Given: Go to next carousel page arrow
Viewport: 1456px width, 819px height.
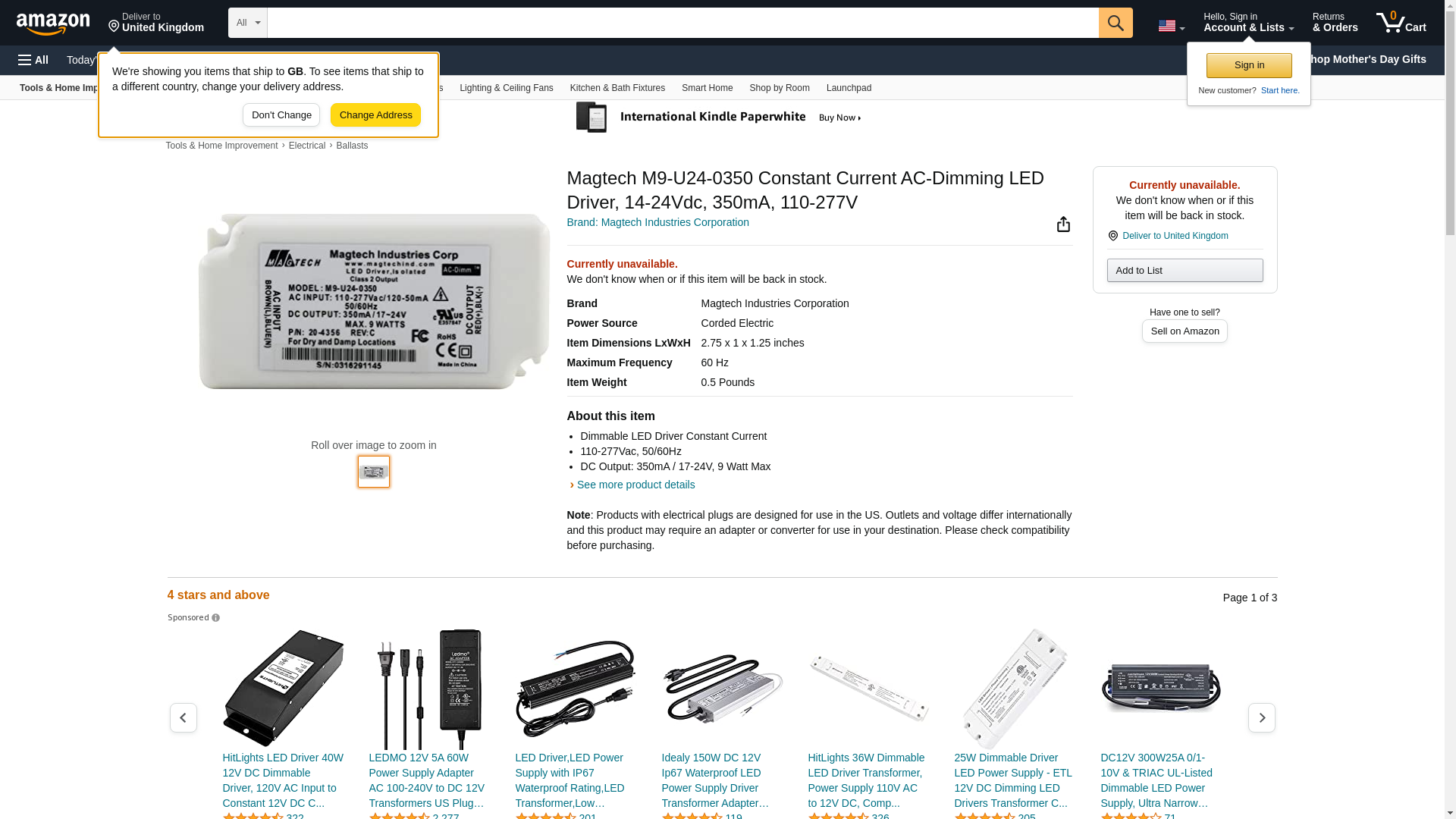Looking at the screenshot, I should pyautogui.click(x=1261, y=717).
